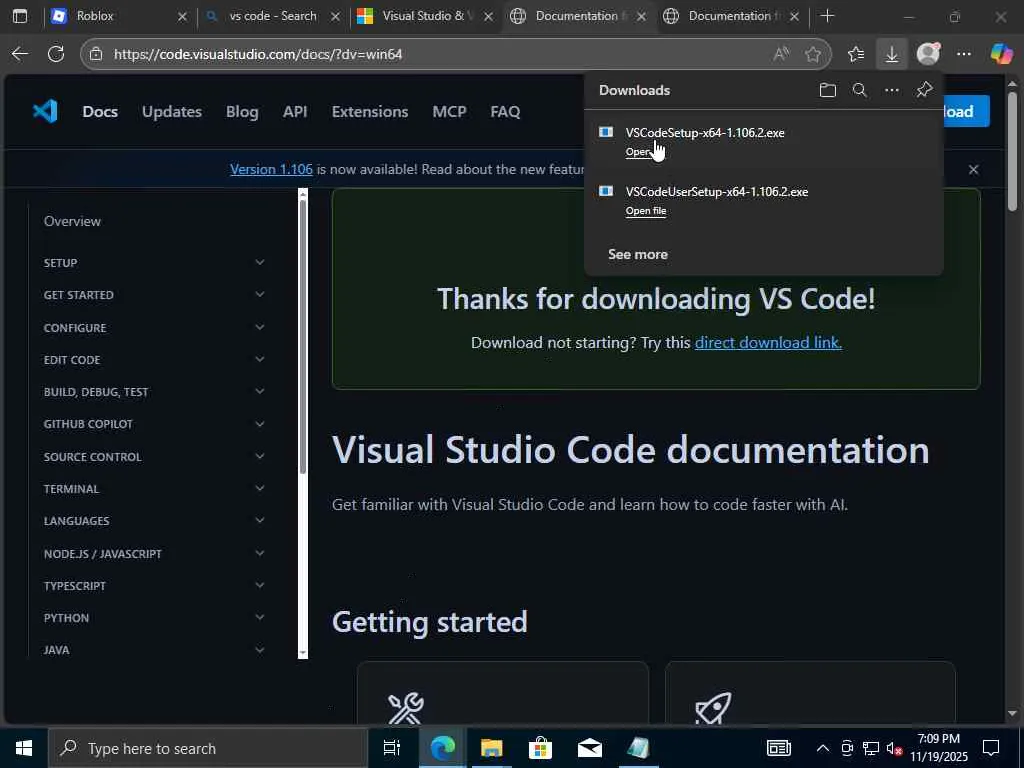Pin the Downloads panel
This screenshot has height=768, width=1024.
pos(924,90)
